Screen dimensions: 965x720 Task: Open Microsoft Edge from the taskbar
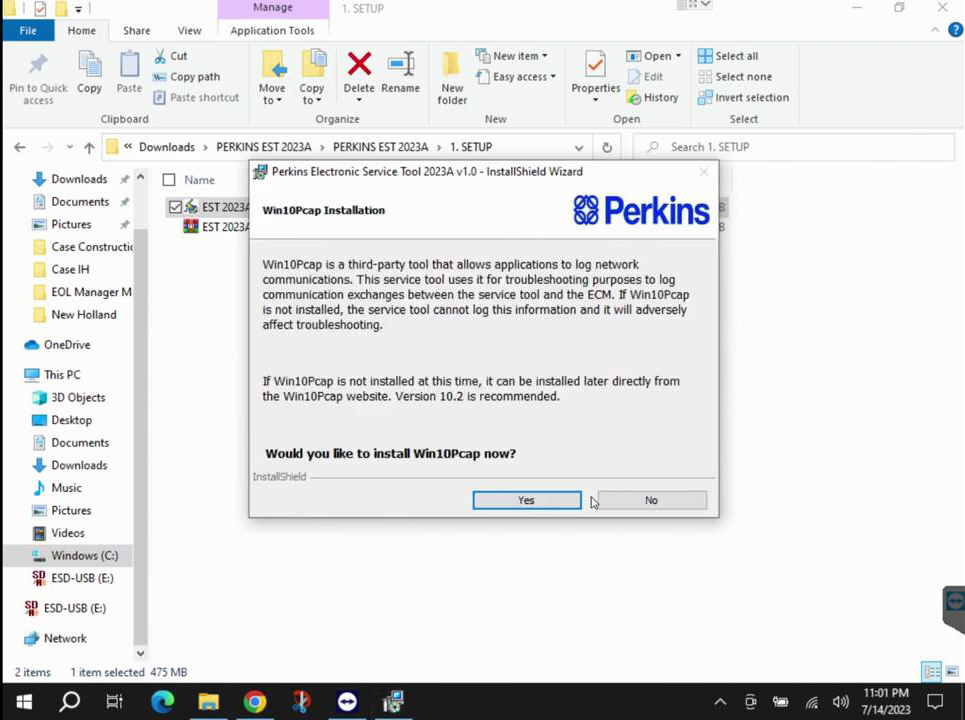162,702
